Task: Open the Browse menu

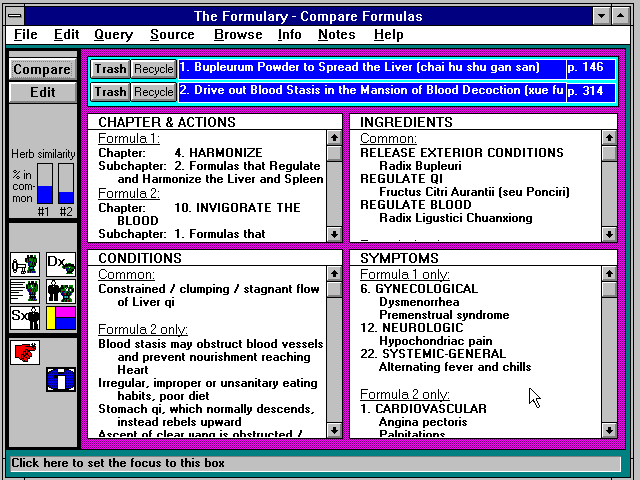Action: (238, 35)
